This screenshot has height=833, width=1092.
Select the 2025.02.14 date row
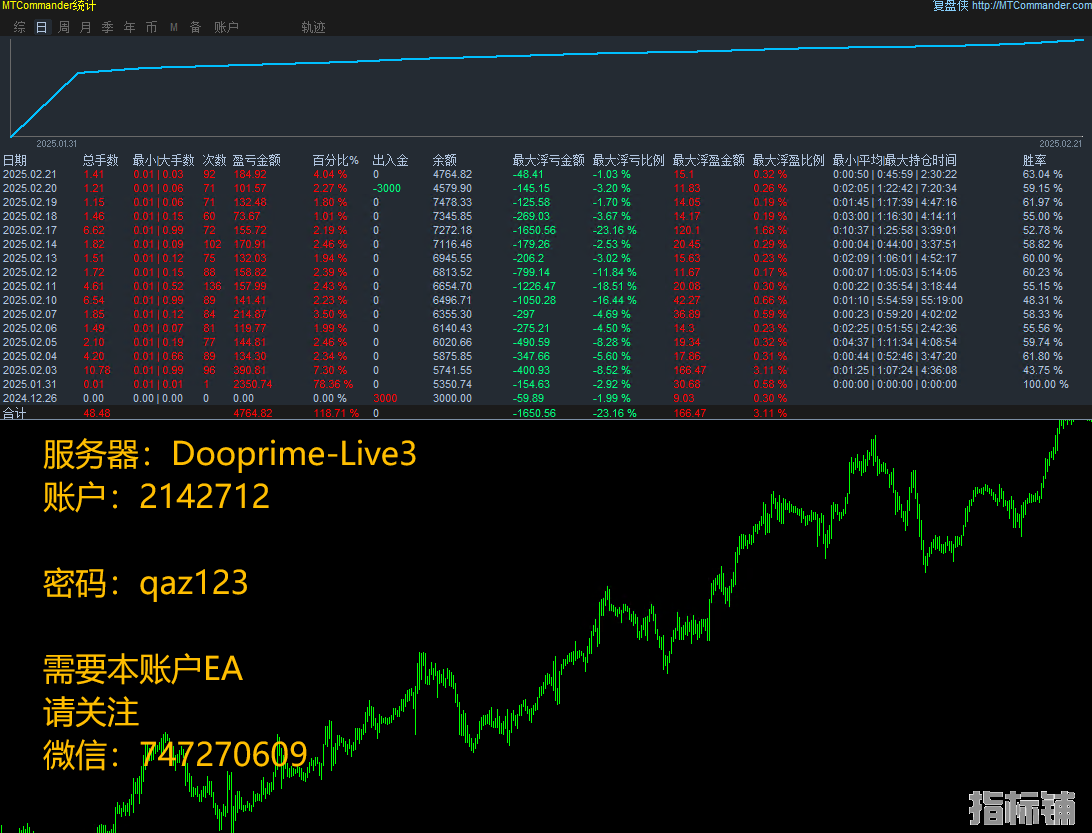point(30,244)
